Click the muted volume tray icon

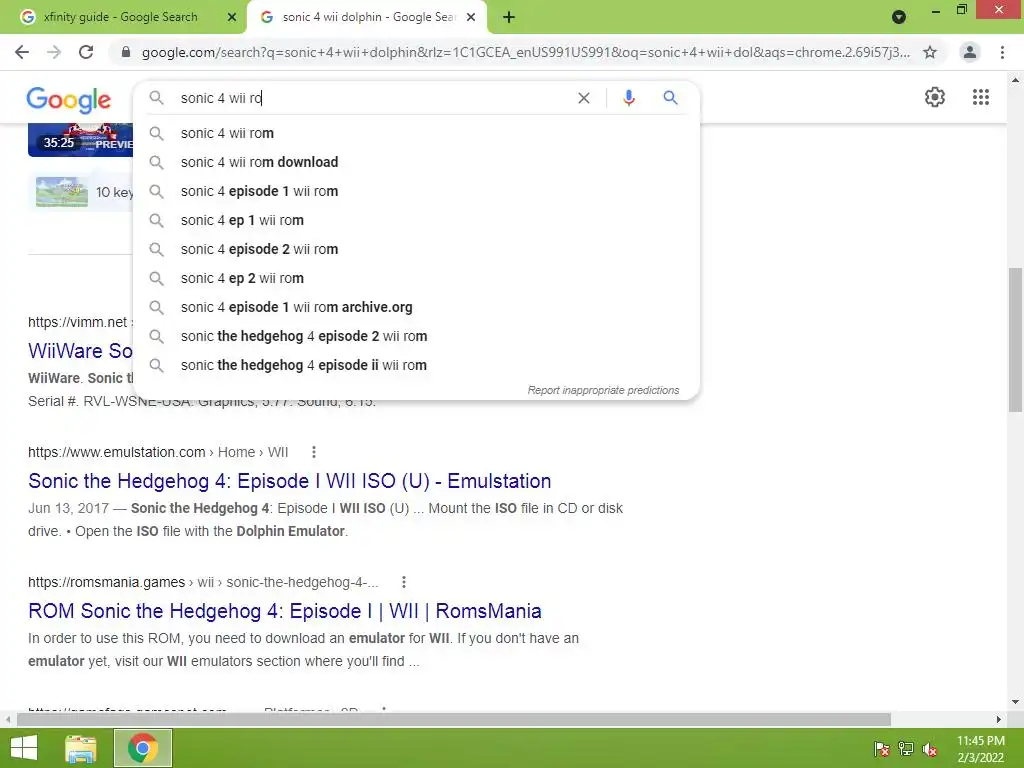pos(930,749)
